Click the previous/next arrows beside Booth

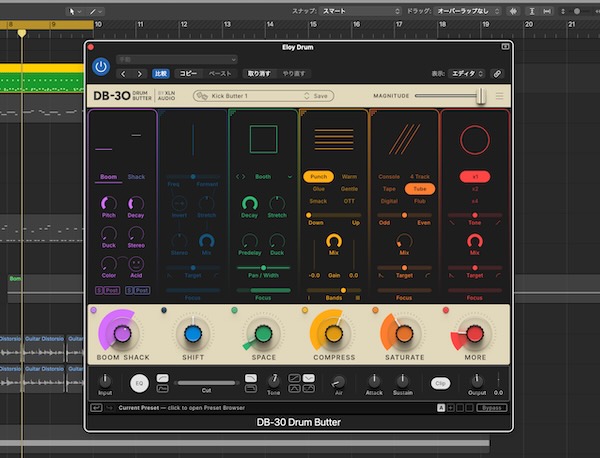[x=241, y=177]
